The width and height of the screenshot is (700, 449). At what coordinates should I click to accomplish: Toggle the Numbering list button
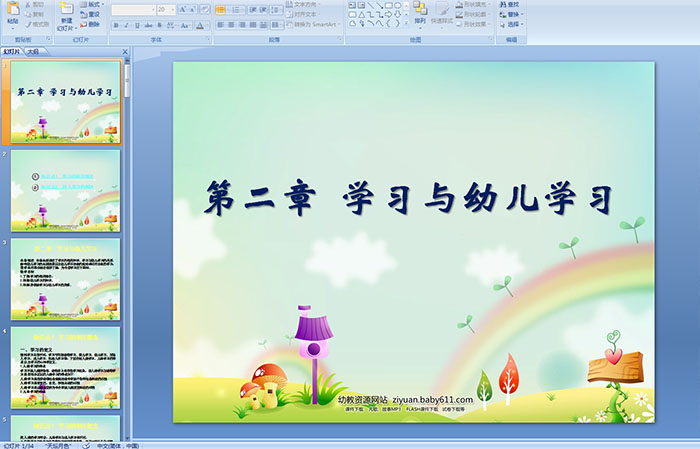coord(237,9)
